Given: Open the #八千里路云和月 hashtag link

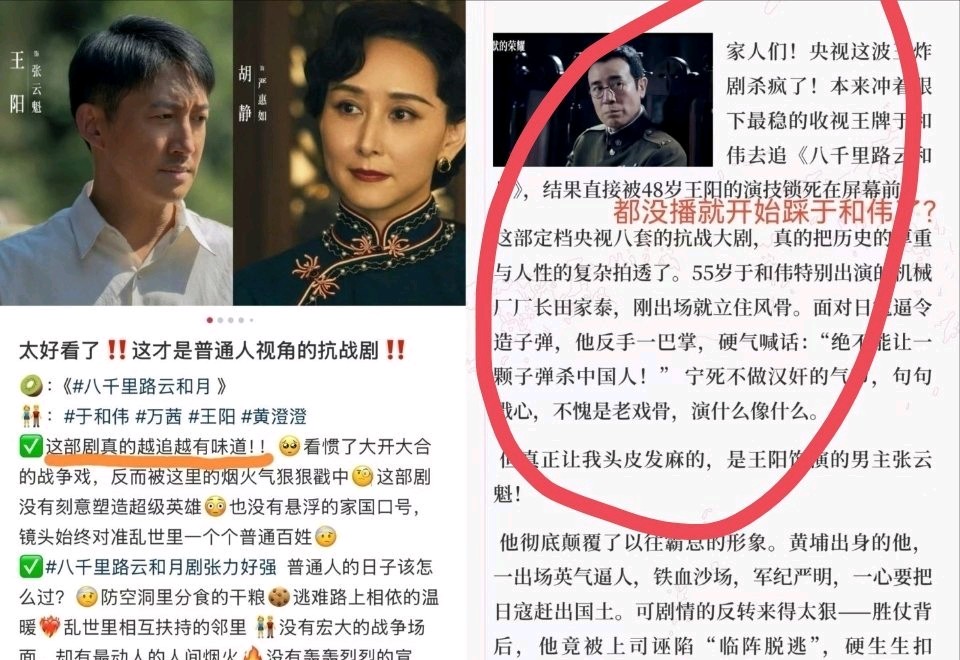Looking at the screenshot, I should [x=141, y=386].
